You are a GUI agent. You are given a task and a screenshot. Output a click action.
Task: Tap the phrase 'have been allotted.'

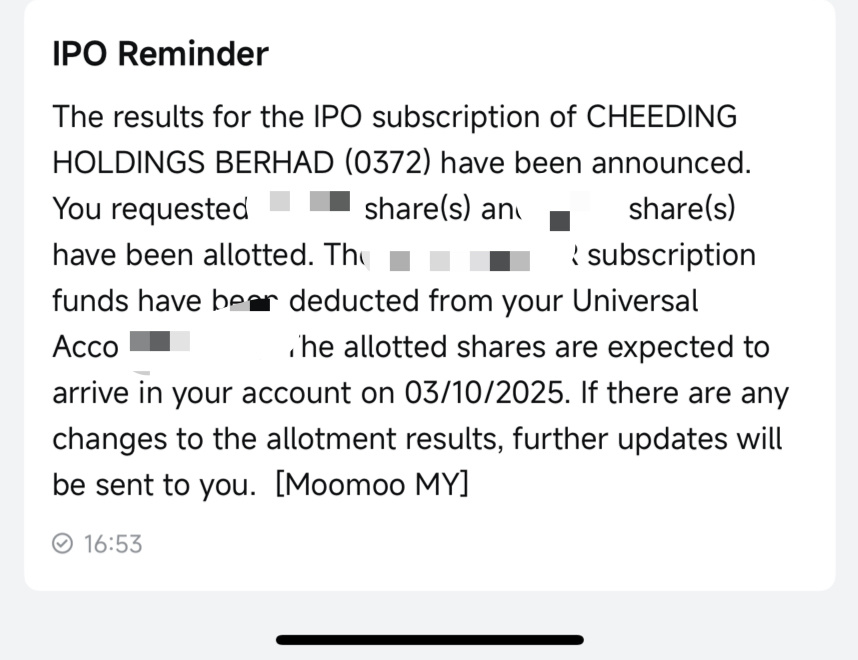[x=183, y=254]
